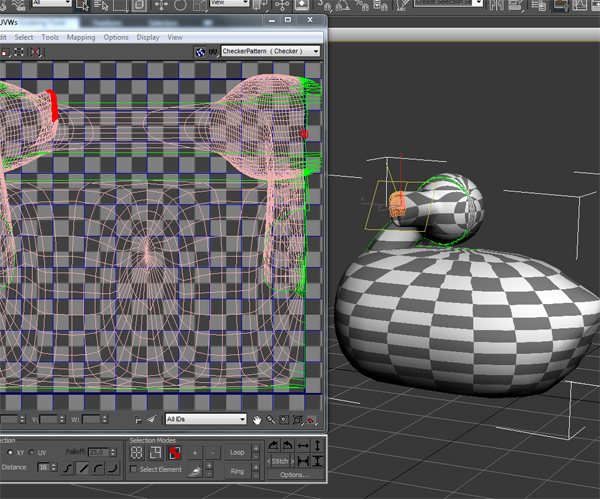Activate the Zoom magnifier tool in UV editor
Screen dimensions: 600x499
(271, 420)
